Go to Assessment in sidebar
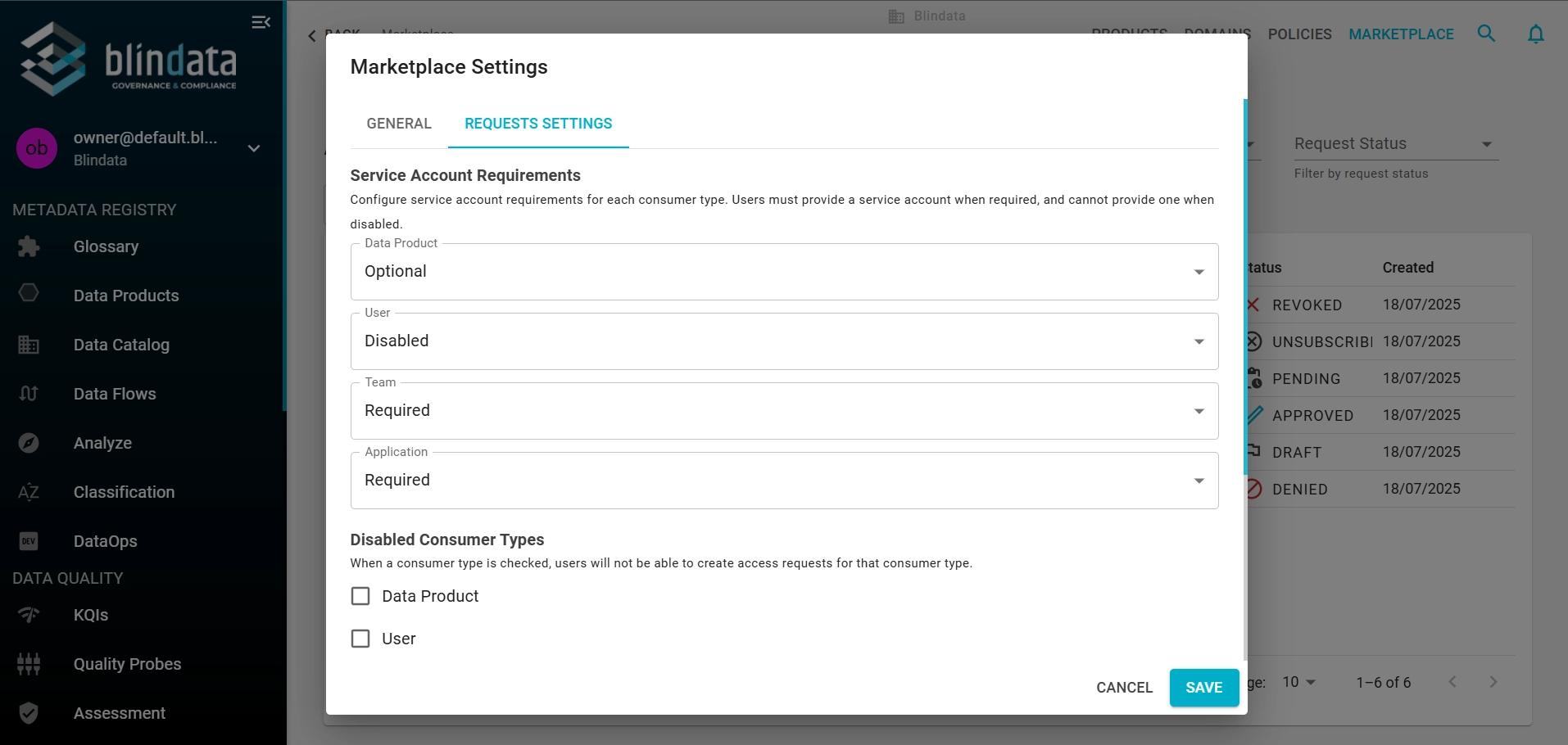Screen dimensions: 1568x745 [120, 713]
